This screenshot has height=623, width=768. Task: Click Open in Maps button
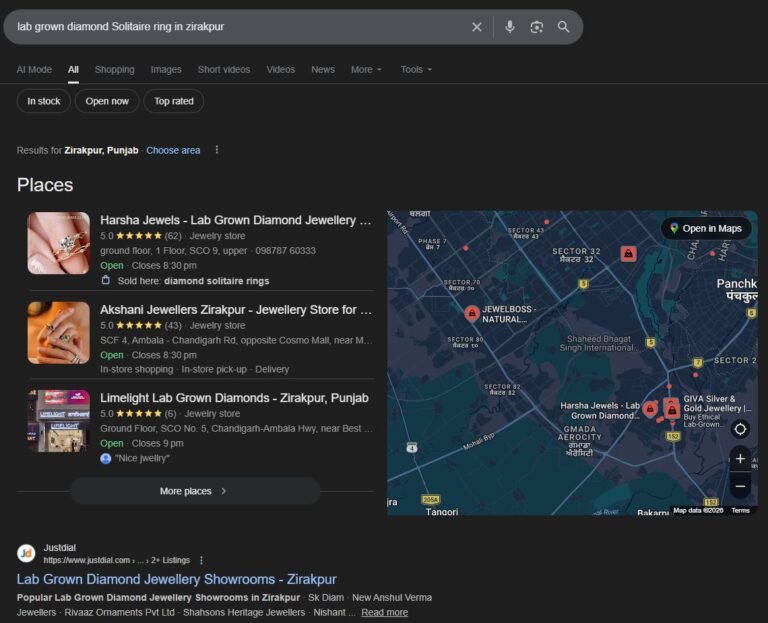[706, 228]
